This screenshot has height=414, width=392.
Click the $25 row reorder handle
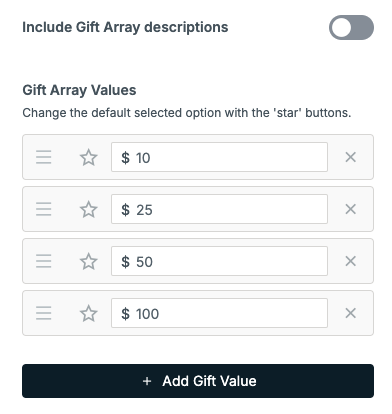[44, 209]
